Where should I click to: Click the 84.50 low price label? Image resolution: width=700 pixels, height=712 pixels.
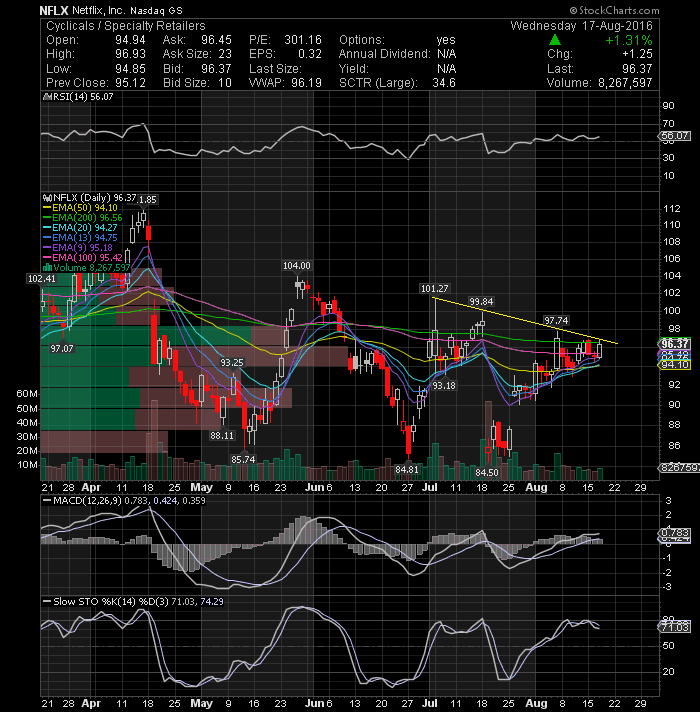coord(487,473)
